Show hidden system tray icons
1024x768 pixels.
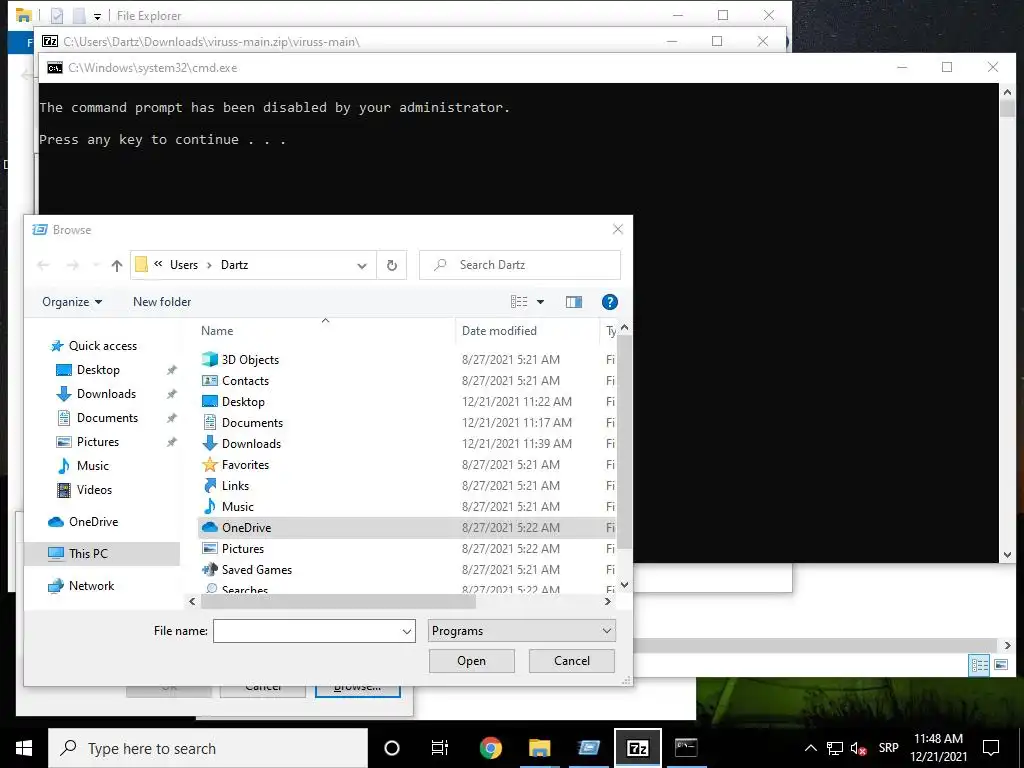810,748
